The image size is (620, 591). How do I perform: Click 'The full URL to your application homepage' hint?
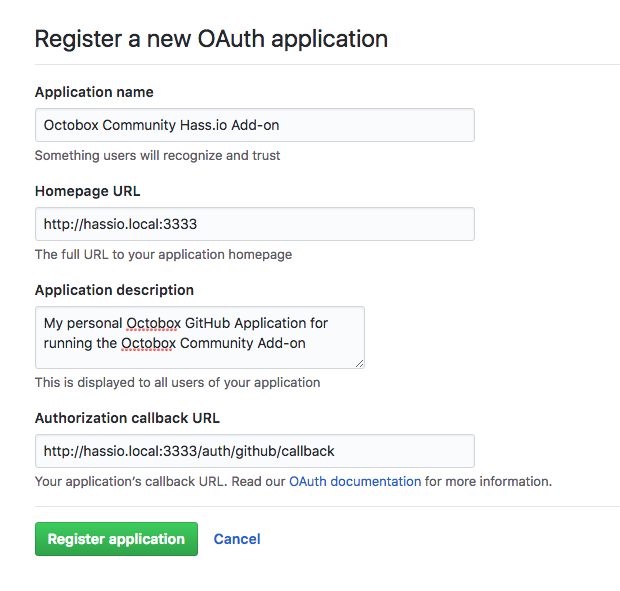point(163,254)
